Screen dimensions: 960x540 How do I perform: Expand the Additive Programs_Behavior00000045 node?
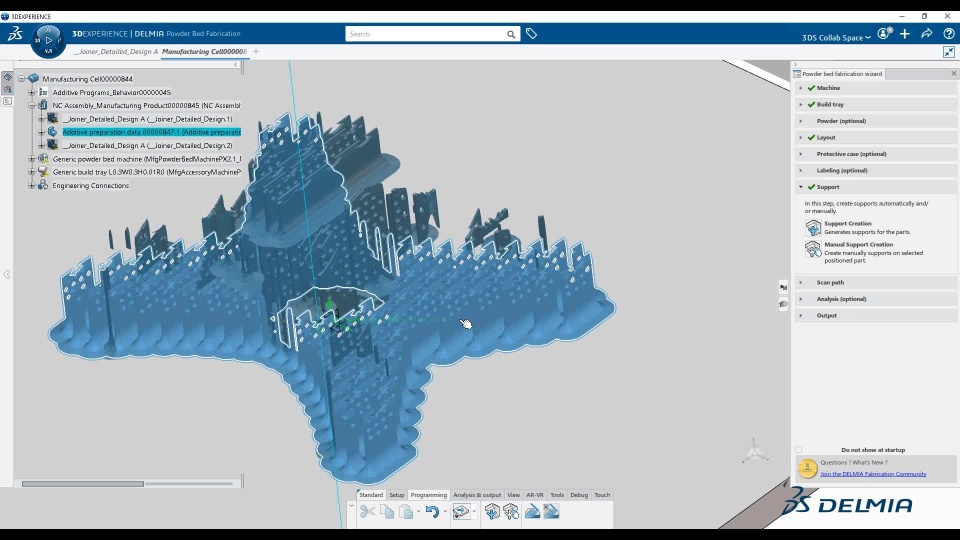click(x=32, y=92)
